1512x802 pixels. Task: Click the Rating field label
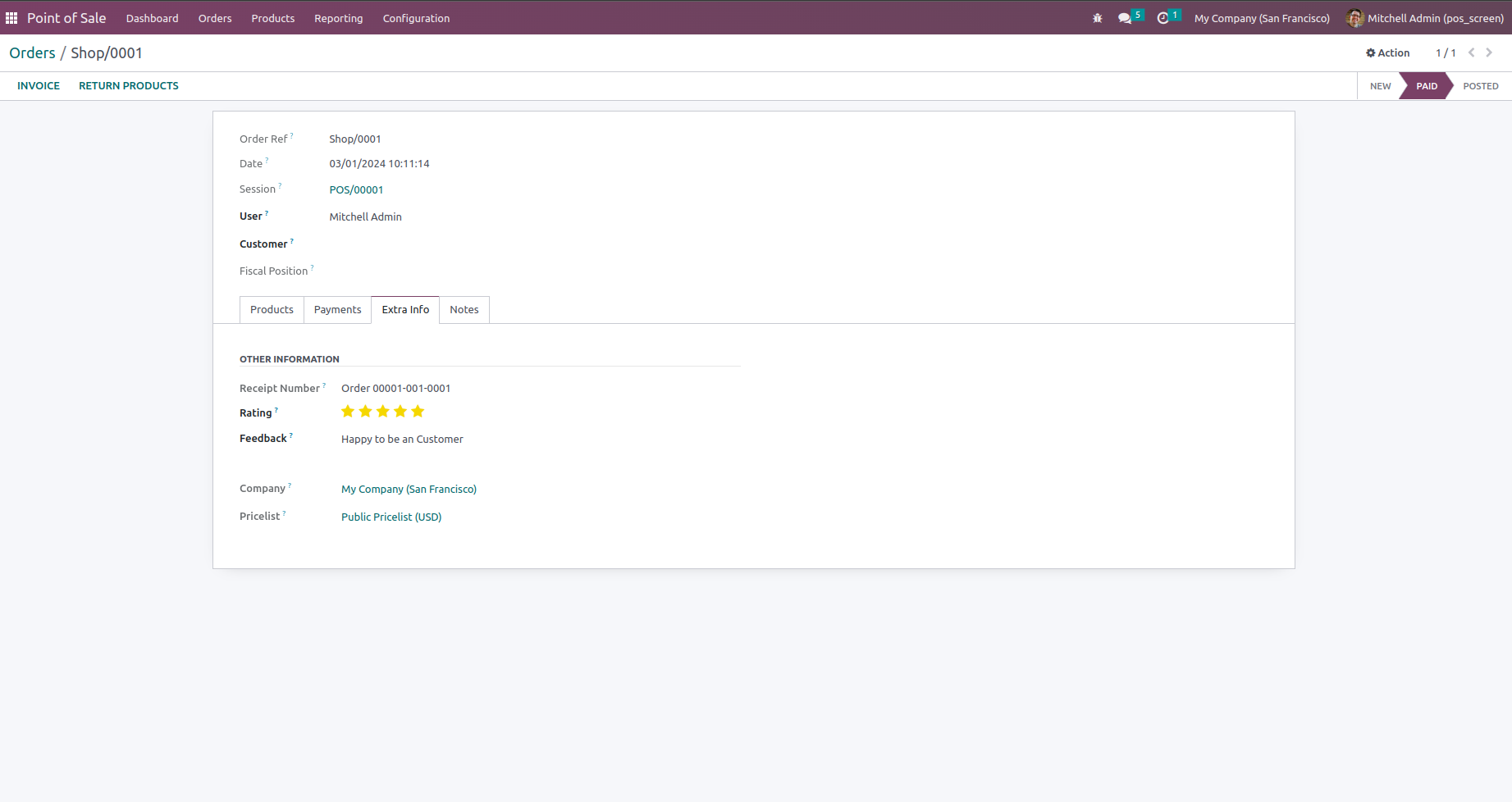click(255, 412)
